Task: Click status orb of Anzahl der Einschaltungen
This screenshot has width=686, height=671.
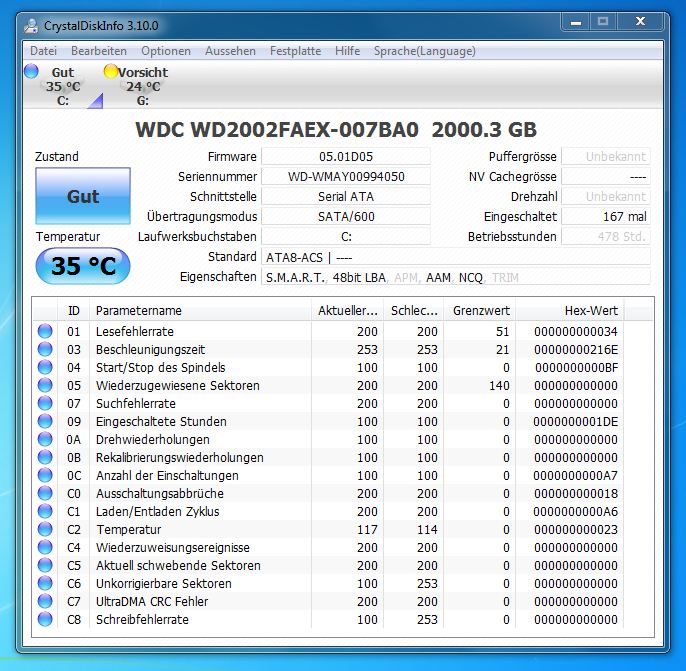Action: (x=45, y=475)
